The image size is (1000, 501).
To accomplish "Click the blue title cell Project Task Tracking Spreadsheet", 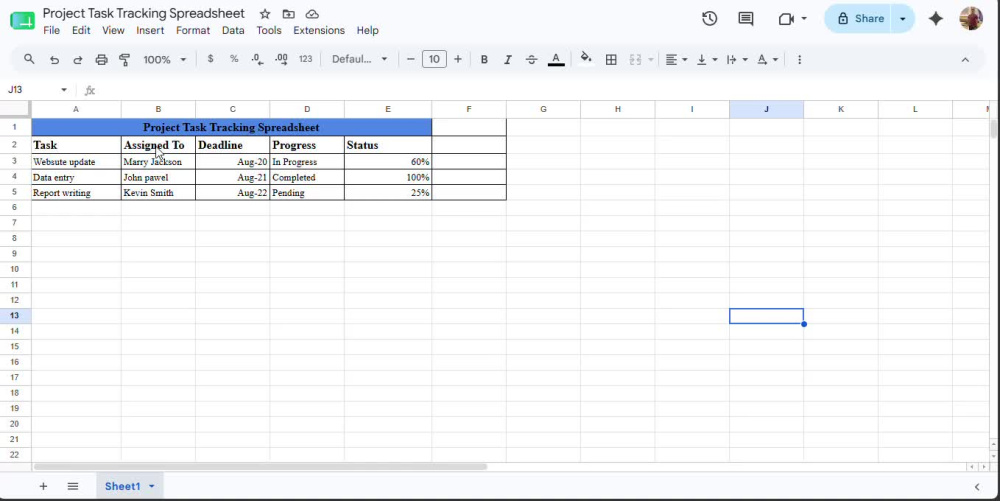I will click(231, 127).
